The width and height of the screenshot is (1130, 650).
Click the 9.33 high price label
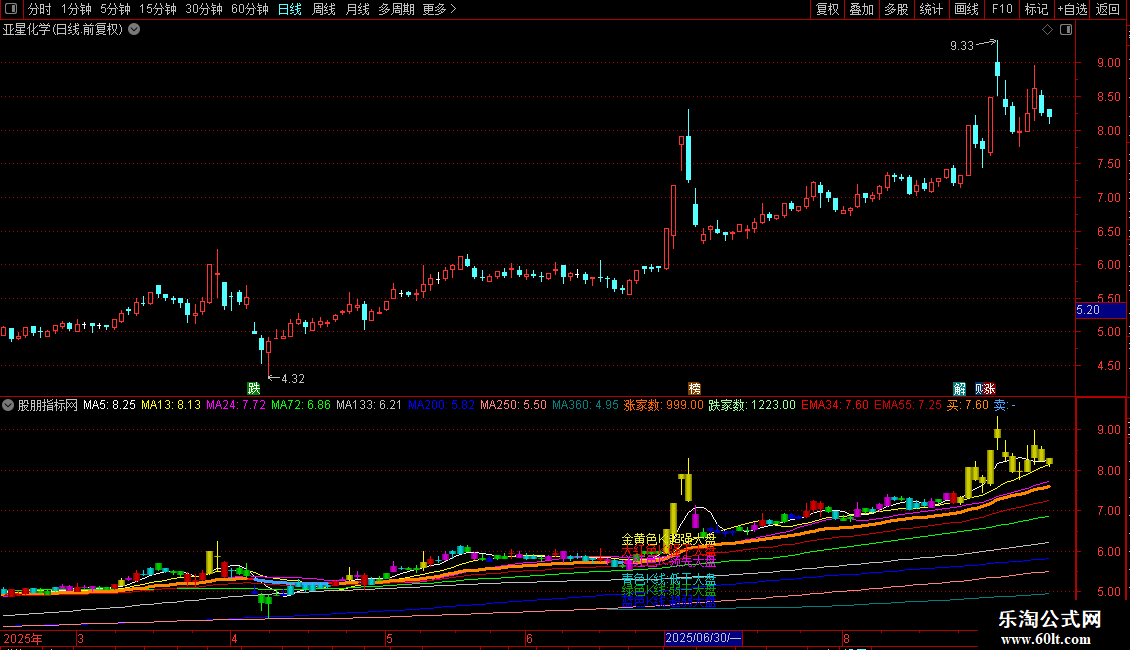pos(961,46)
